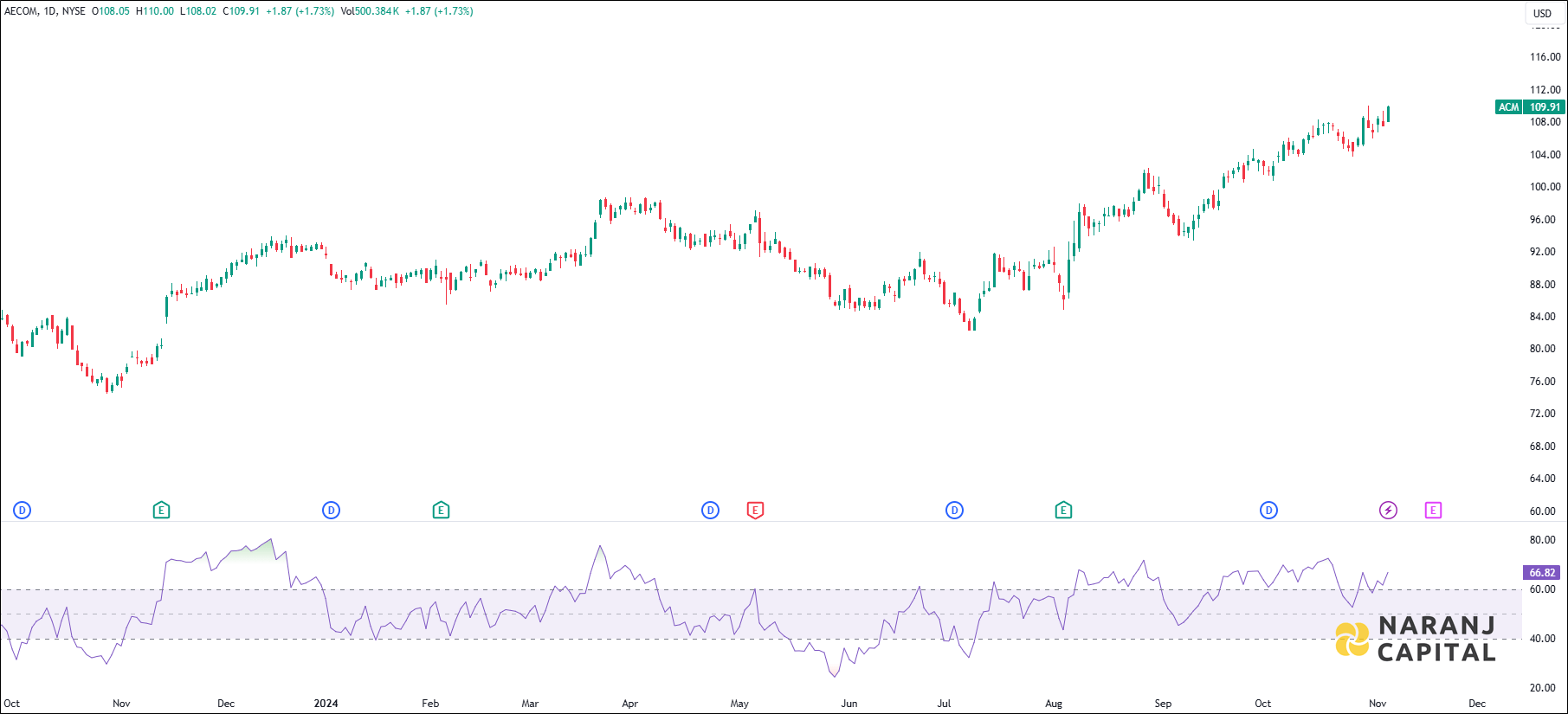This screenshot has height=714, width=1568.
Task: Click the magenta upcoming earnings E marker
Action: pyautogui.click(x=1433, y=511)
